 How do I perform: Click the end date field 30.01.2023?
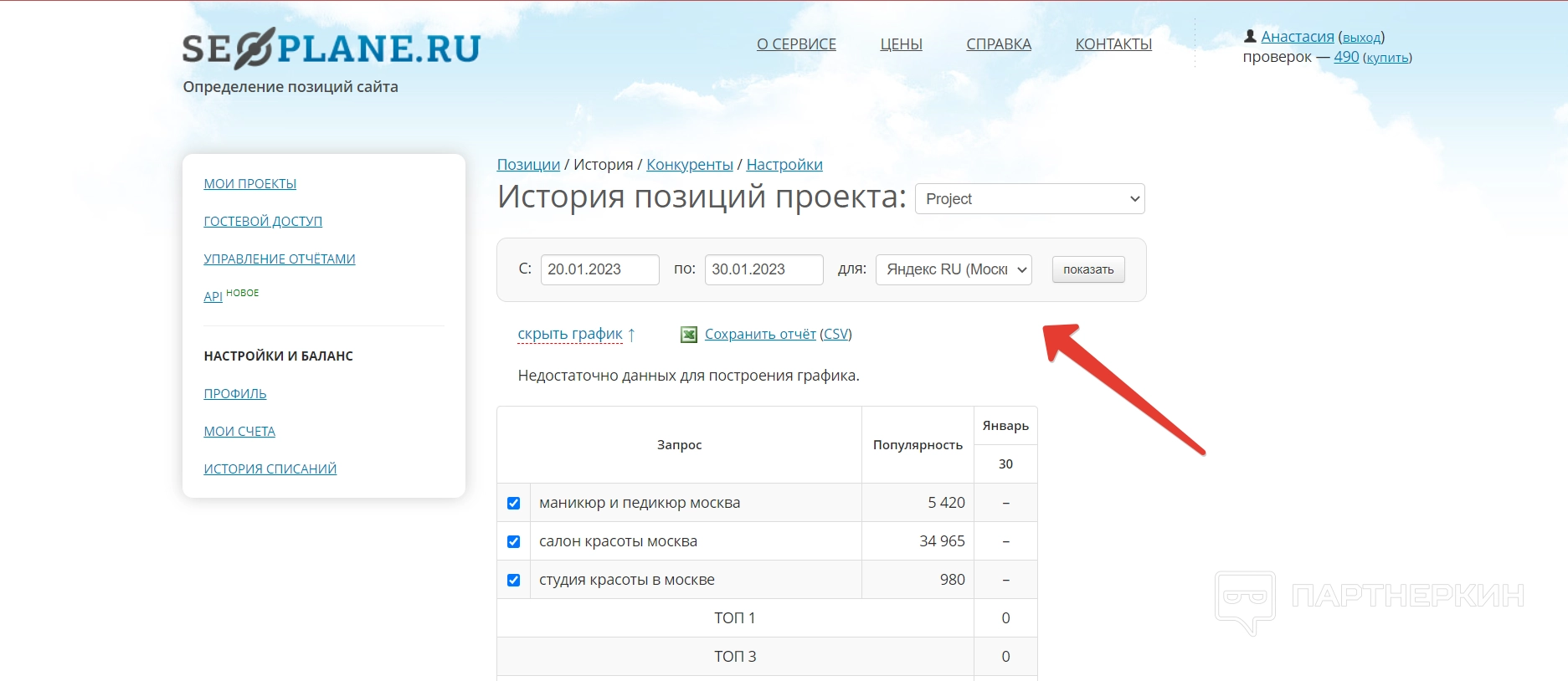tap(763, 269)
